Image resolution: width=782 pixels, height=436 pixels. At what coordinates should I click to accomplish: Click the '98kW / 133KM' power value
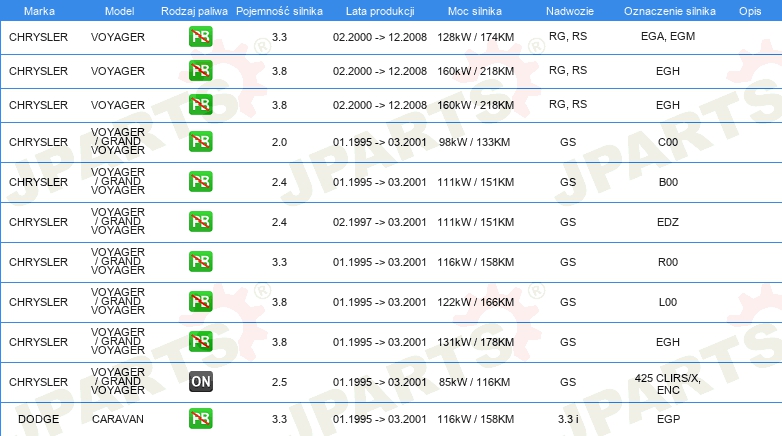pyautogui.click(x=474, y=142)
